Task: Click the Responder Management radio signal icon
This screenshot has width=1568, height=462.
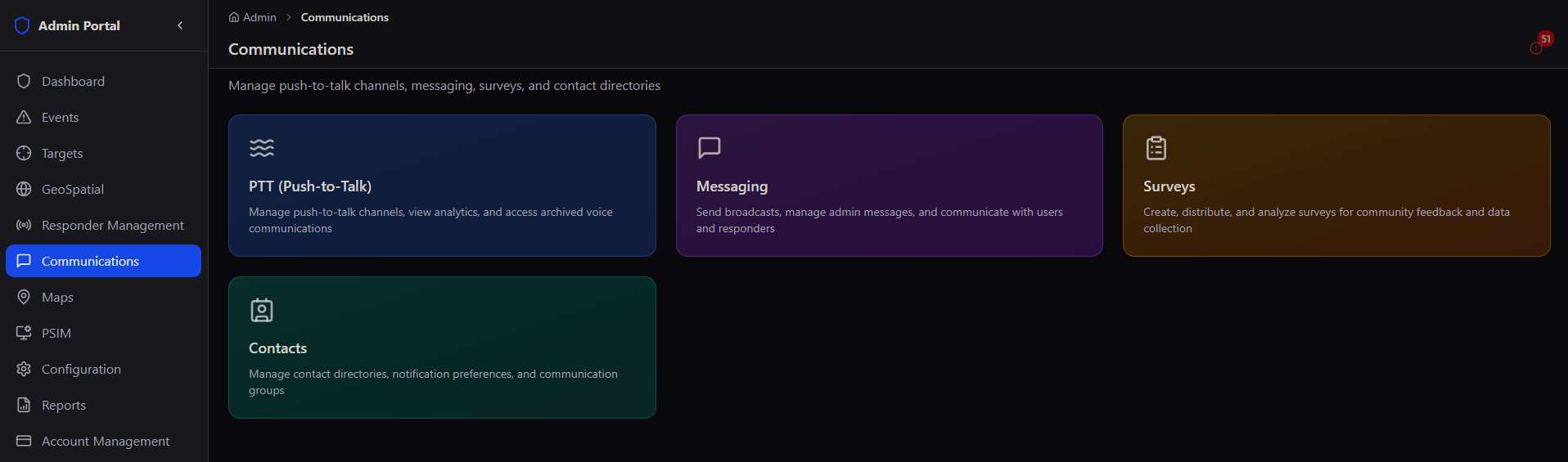Action: pos(24,225)
